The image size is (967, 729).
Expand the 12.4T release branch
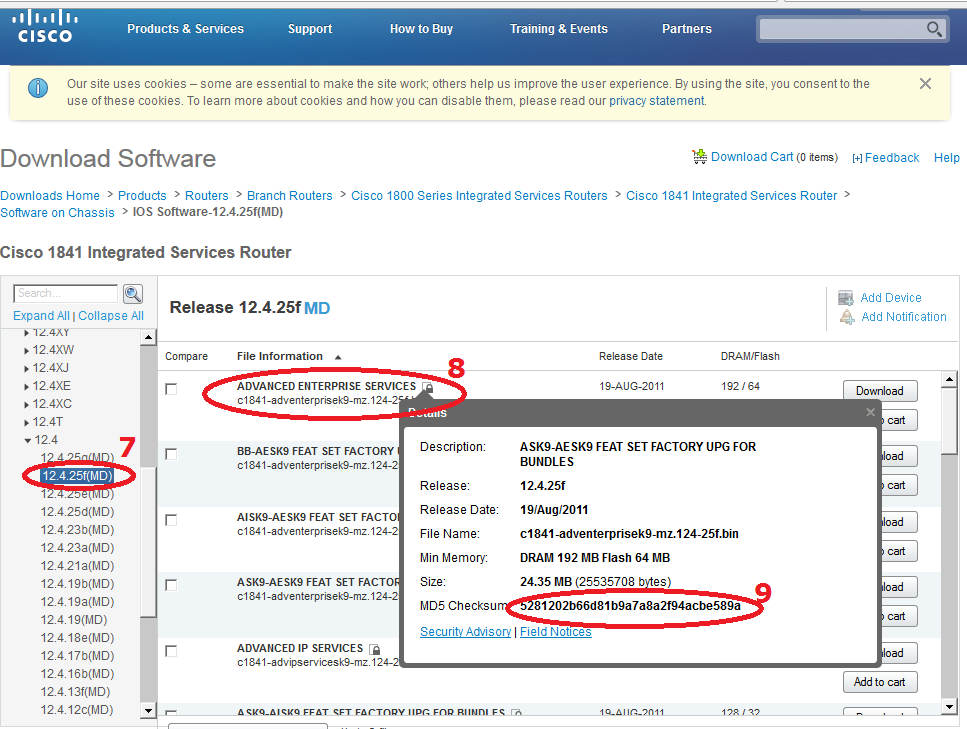(27, 422)
